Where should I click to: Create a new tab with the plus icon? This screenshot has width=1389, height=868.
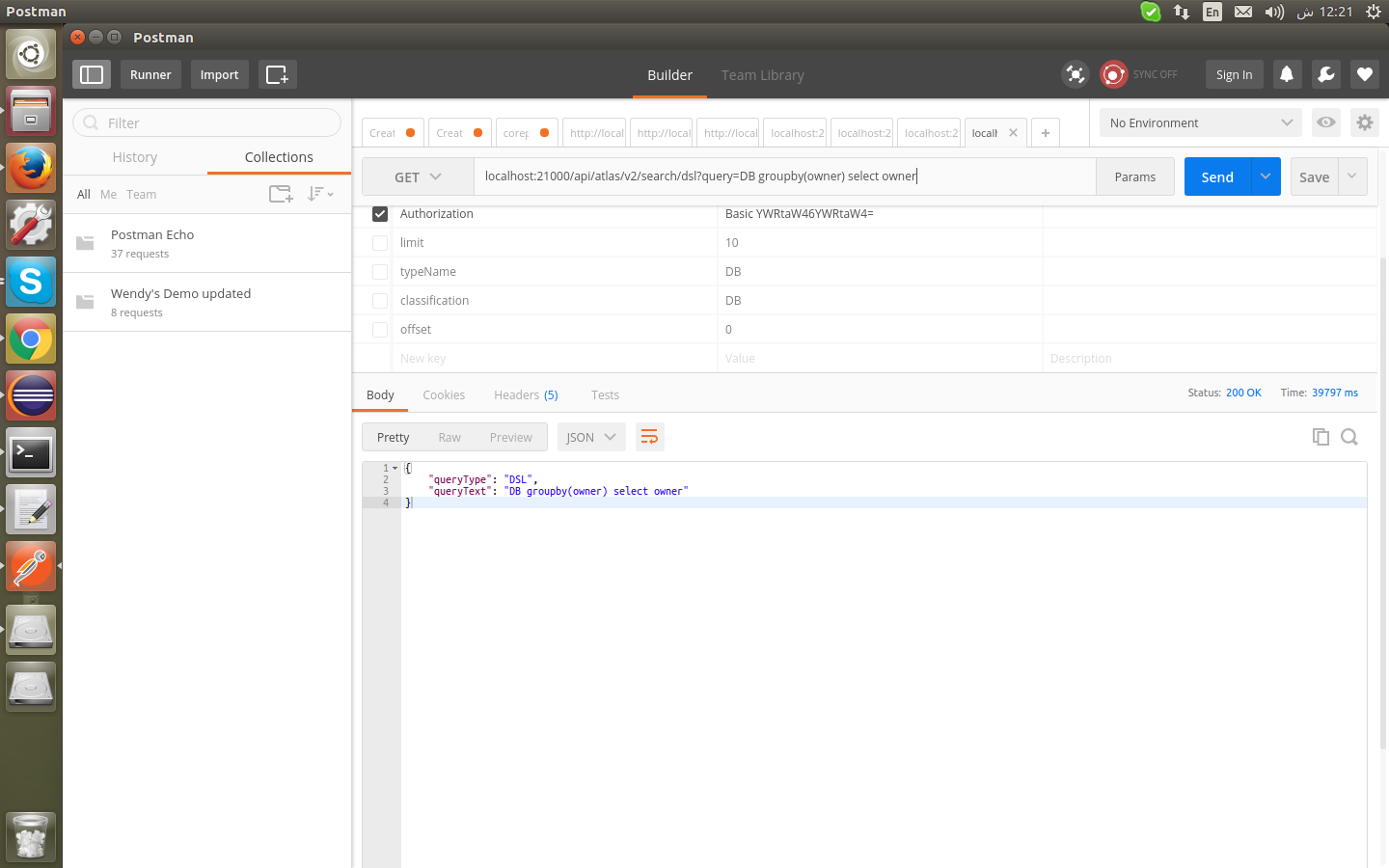pos(1045,132)
